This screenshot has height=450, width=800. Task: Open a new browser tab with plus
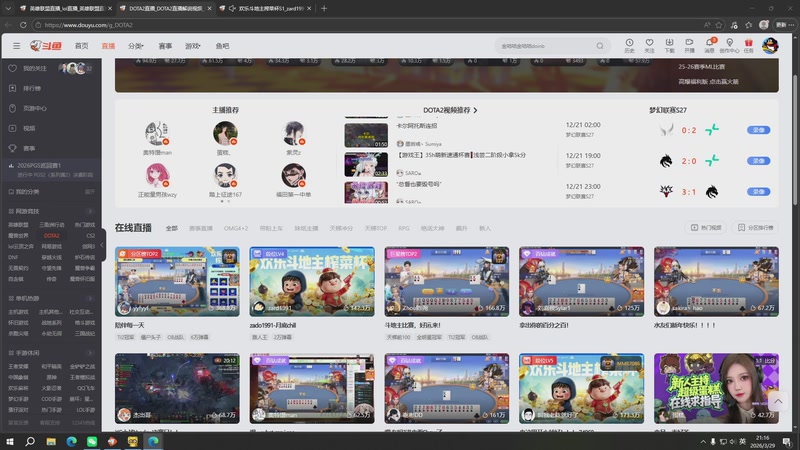pyautogui.click(x=324, y=8)
